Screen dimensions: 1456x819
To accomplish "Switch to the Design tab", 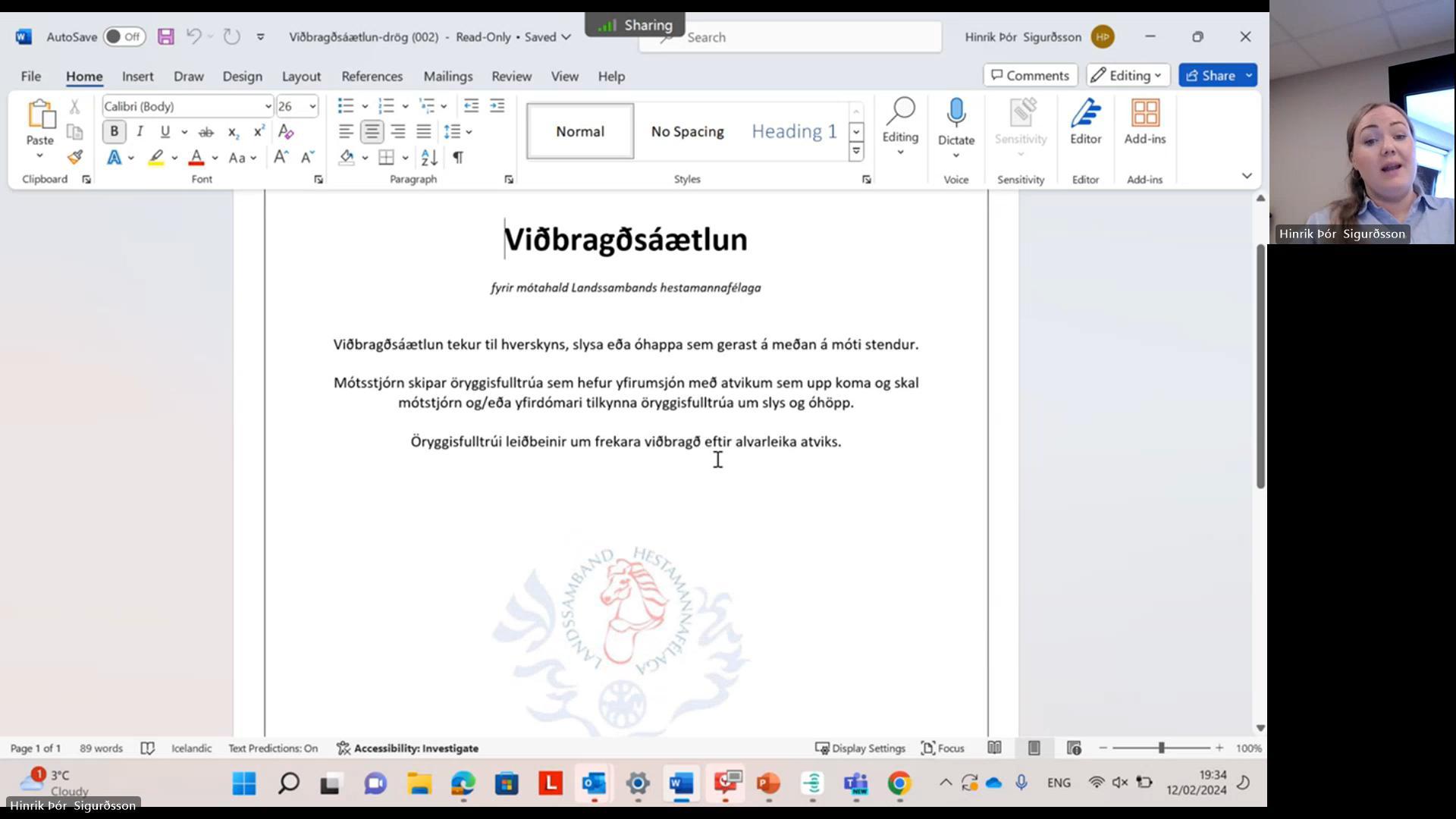I will 243,77.
